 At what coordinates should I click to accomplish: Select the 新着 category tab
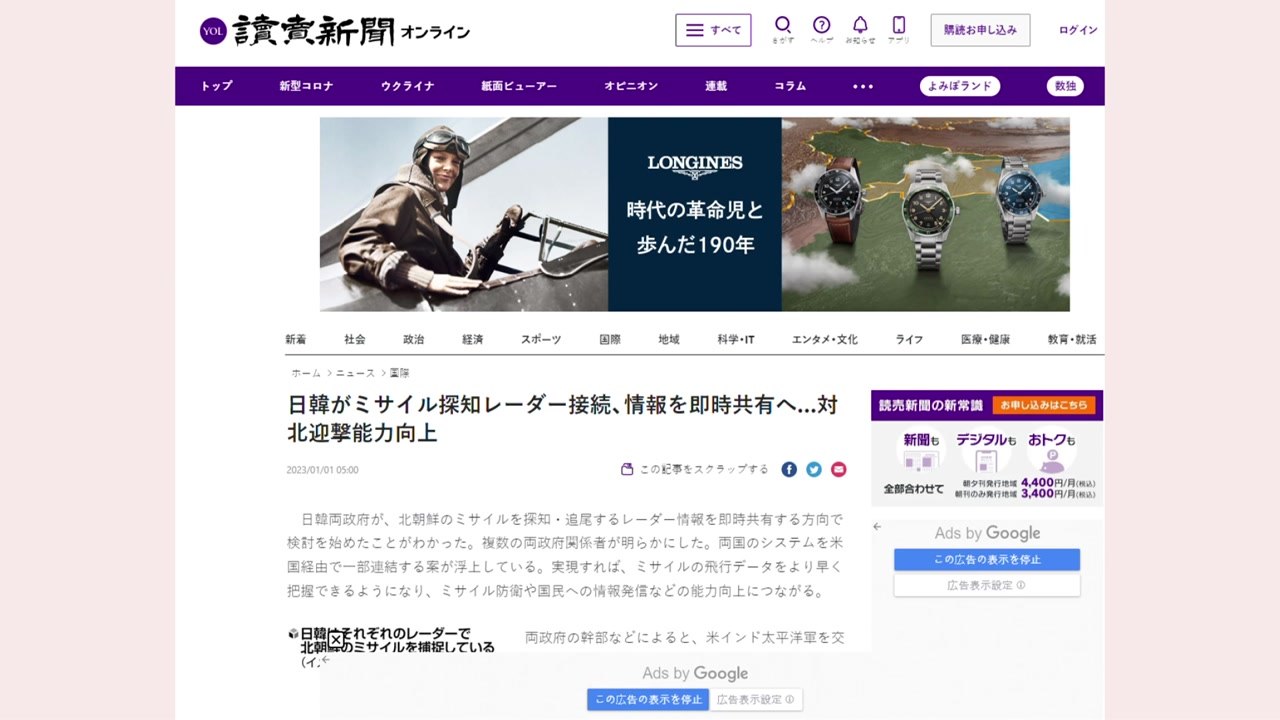296,340
